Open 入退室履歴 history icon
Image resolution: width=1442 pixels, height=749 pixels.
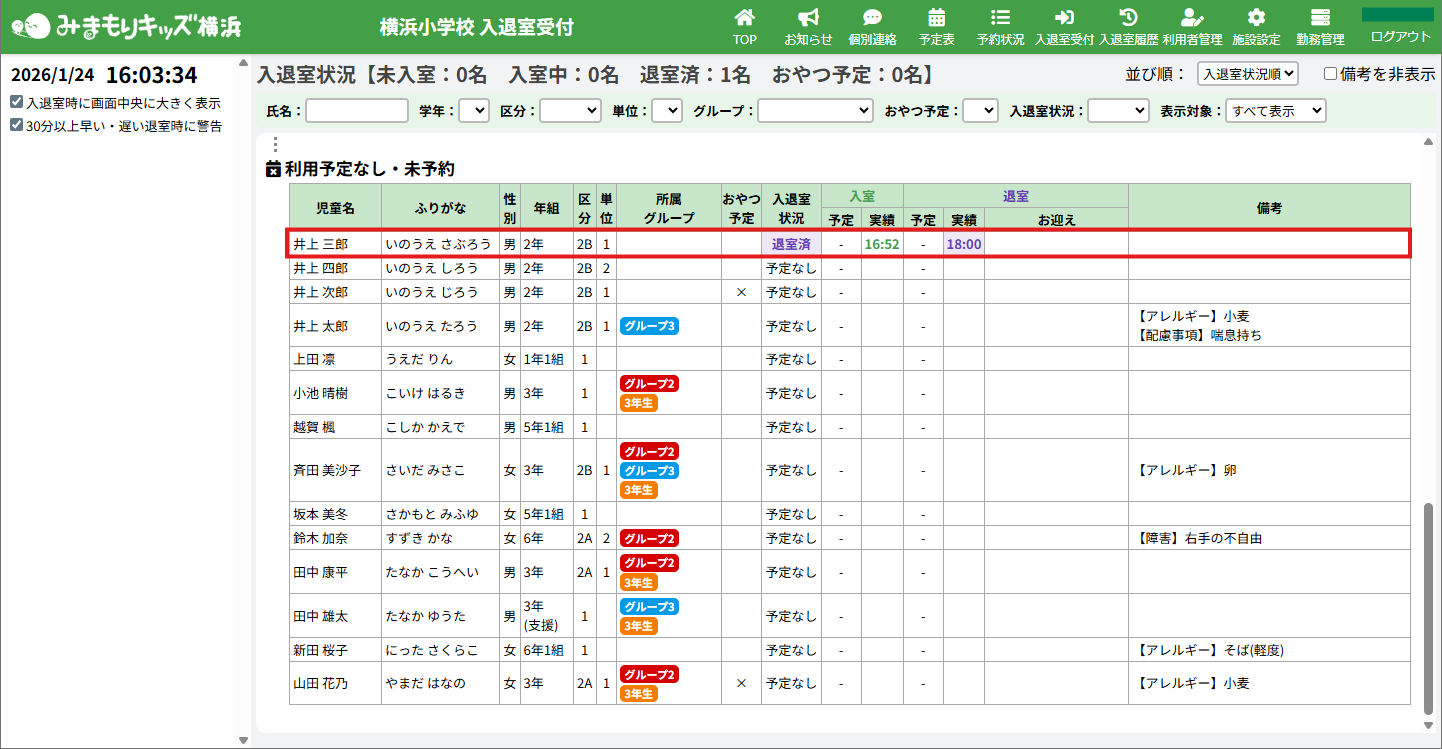pyautogui.click(x=1128, y=18)
